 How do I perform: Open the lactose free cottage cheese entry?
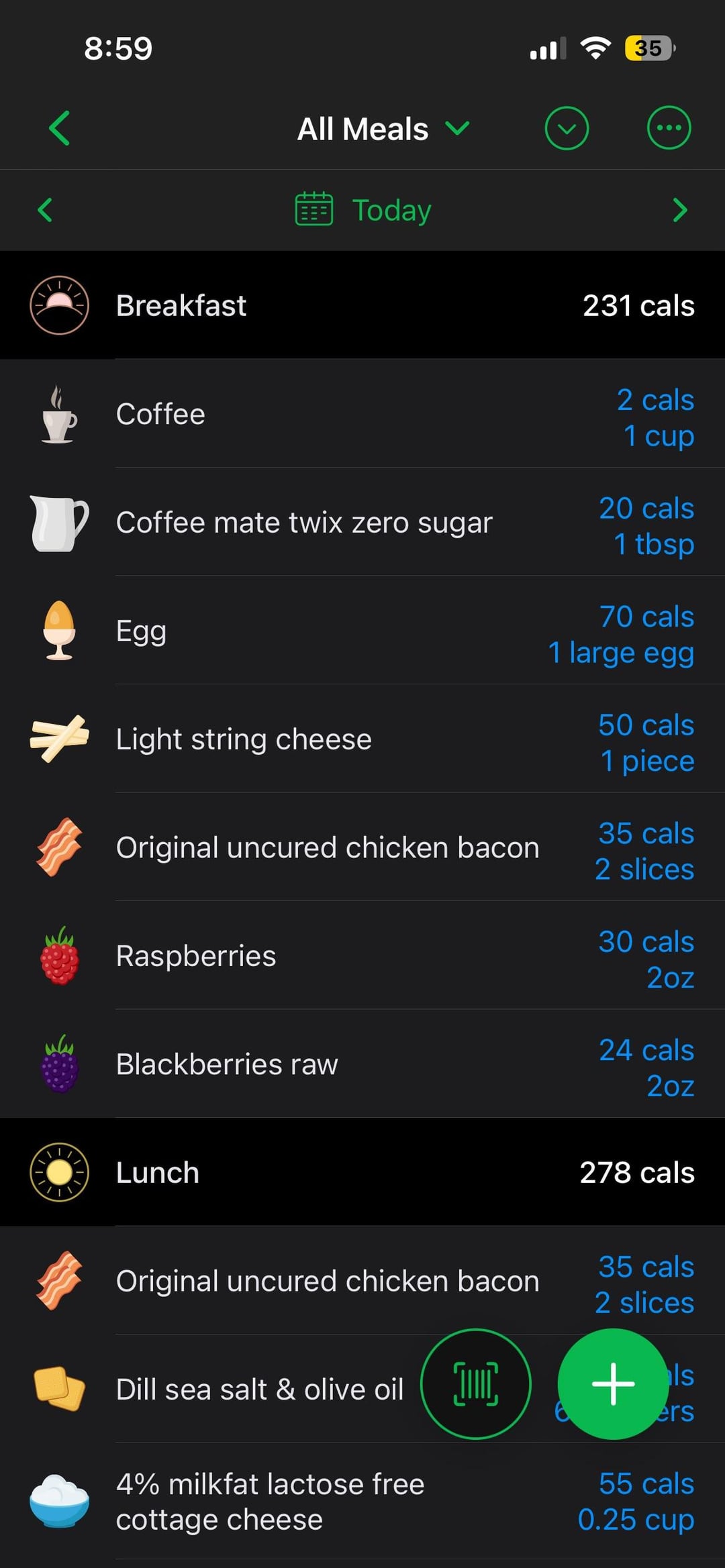(x=270, y=1502)
